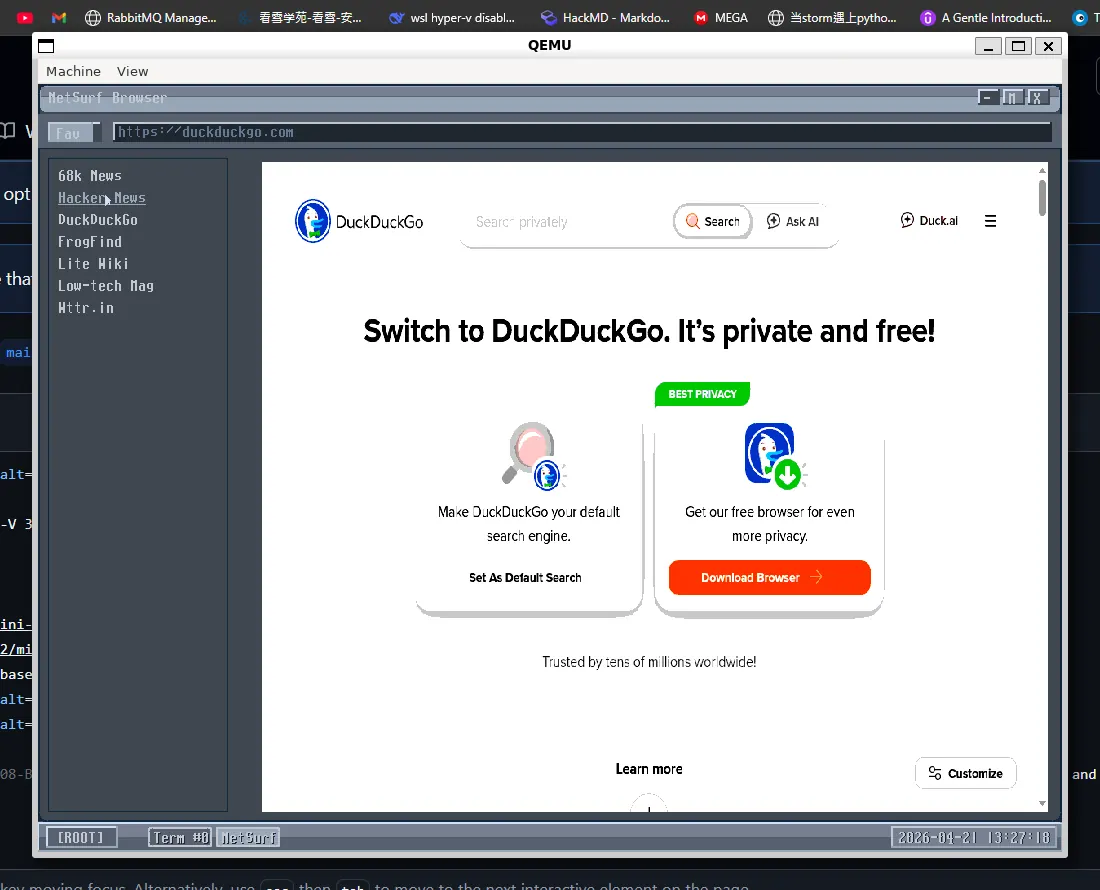Open Low-tech Mag favorite
This screenshot has width=1100, height=890.
(x=106, y=285)
